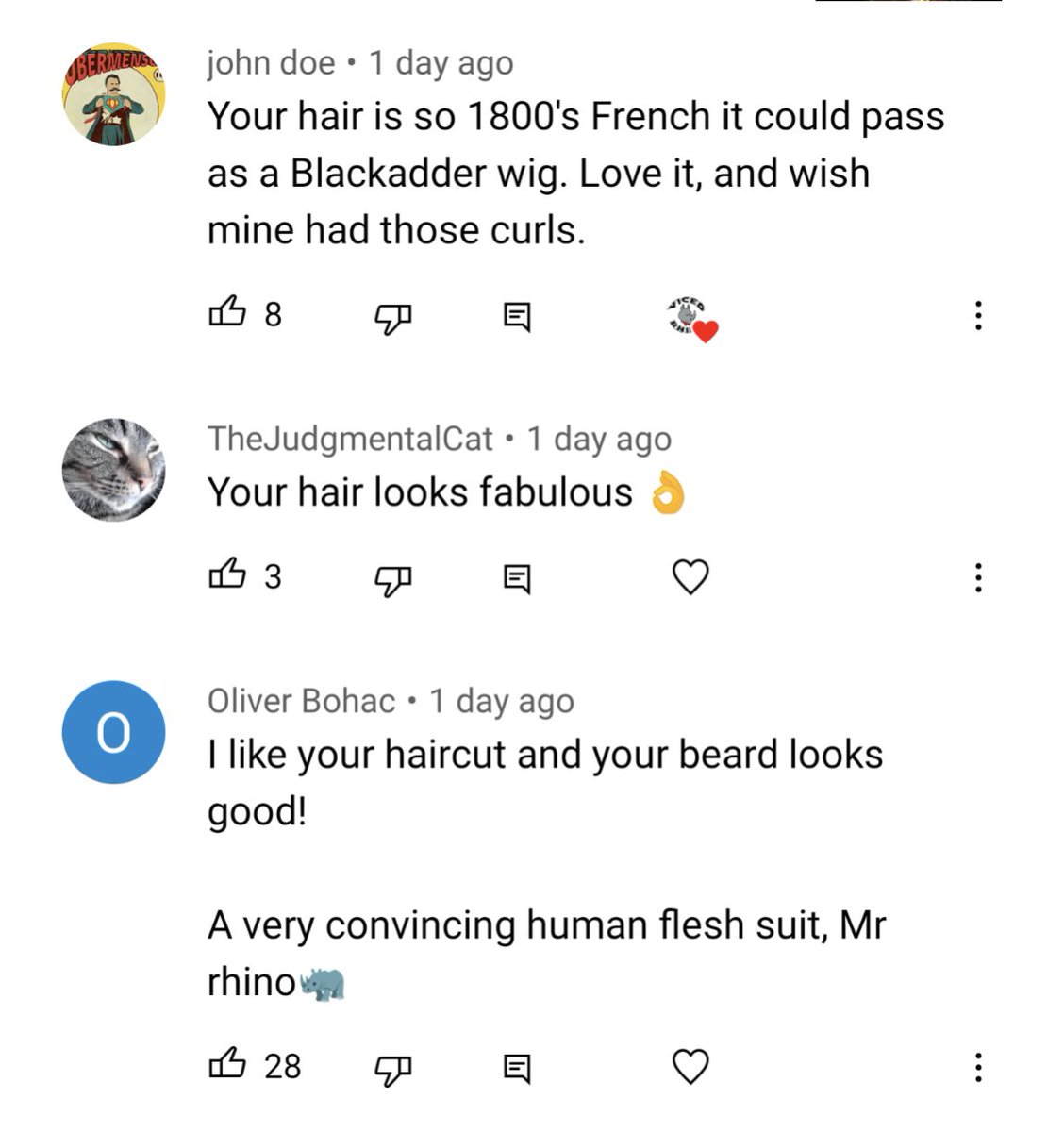Heart TheJudgmentalCat's comment
This screenshot has height=1132, width=1064.
pos(690,577)
